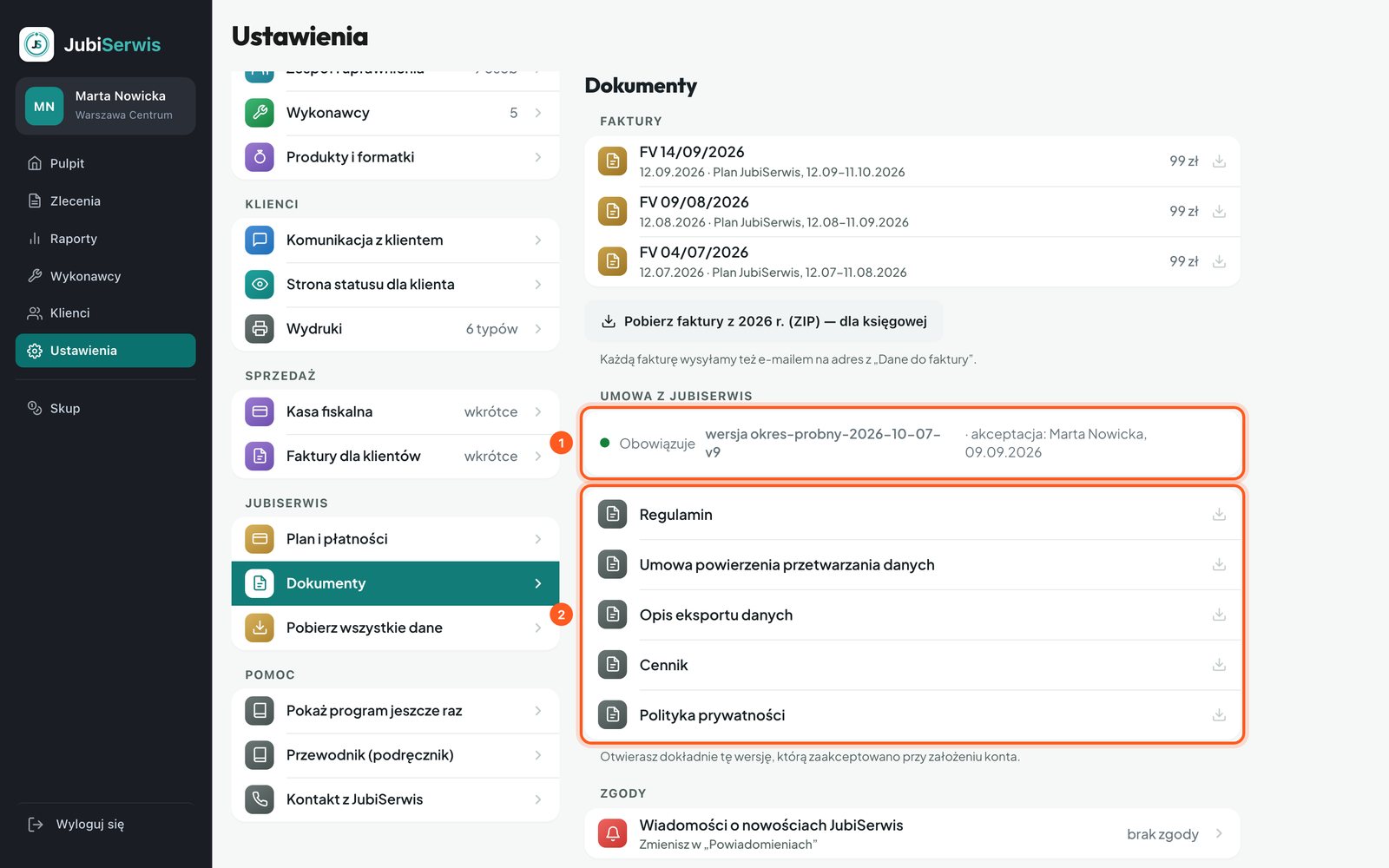Click the 'Warszawa Centrum' location text
Viewport: 1389px width, 868px height.
(x=123, y=115)
